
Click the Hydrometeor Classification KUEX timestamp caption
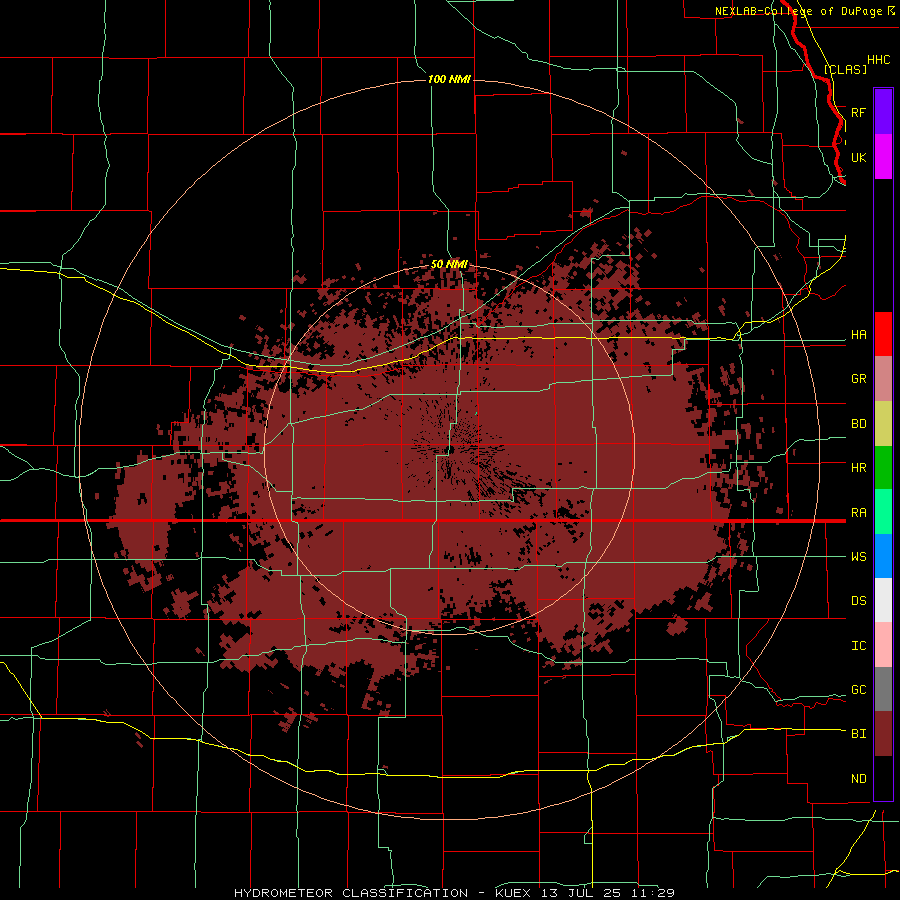point(454,893)
